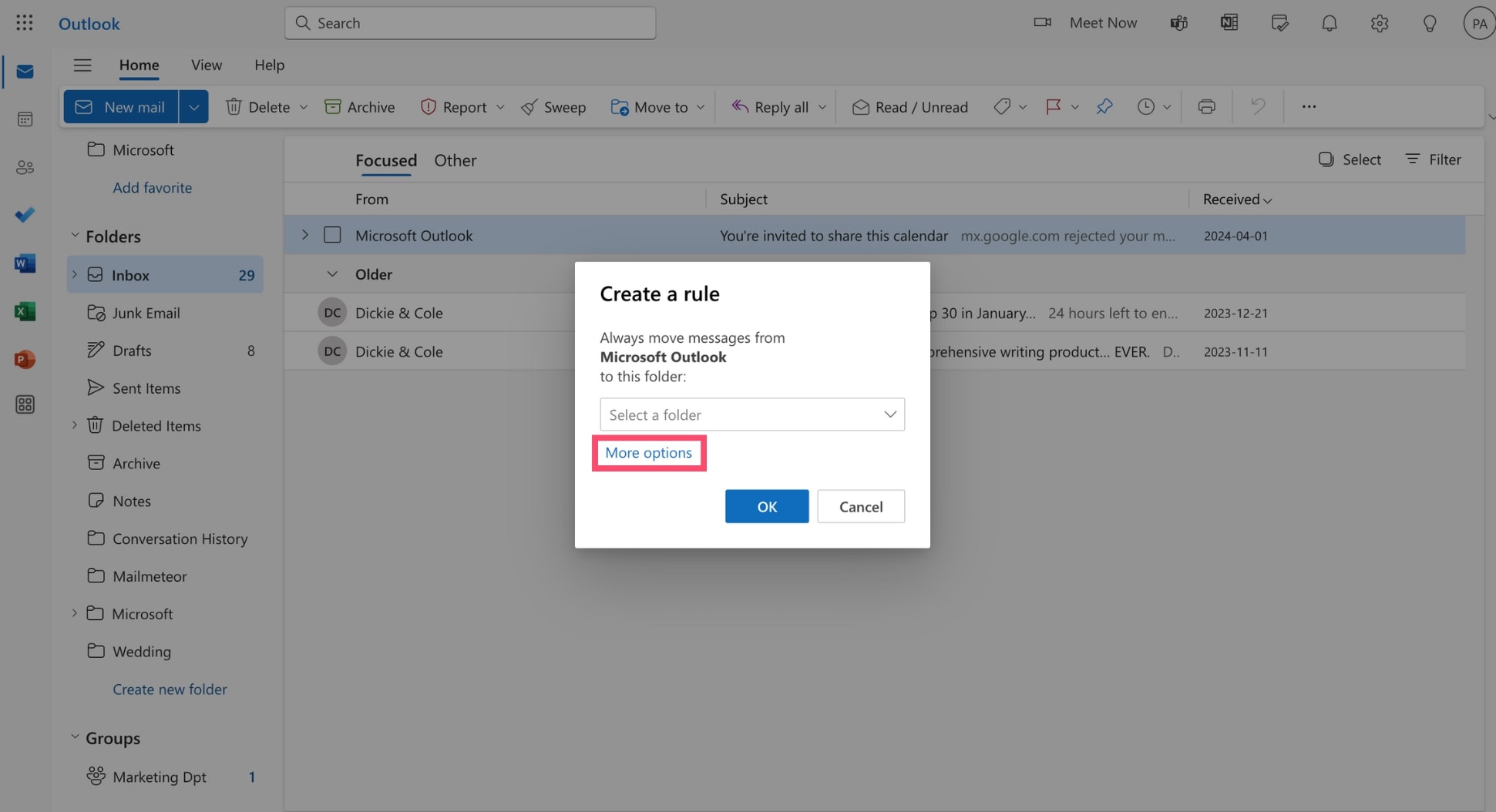The image size is (1496, 812).
Task: Click the Print toolbar icon
Action: point(1207,106)
